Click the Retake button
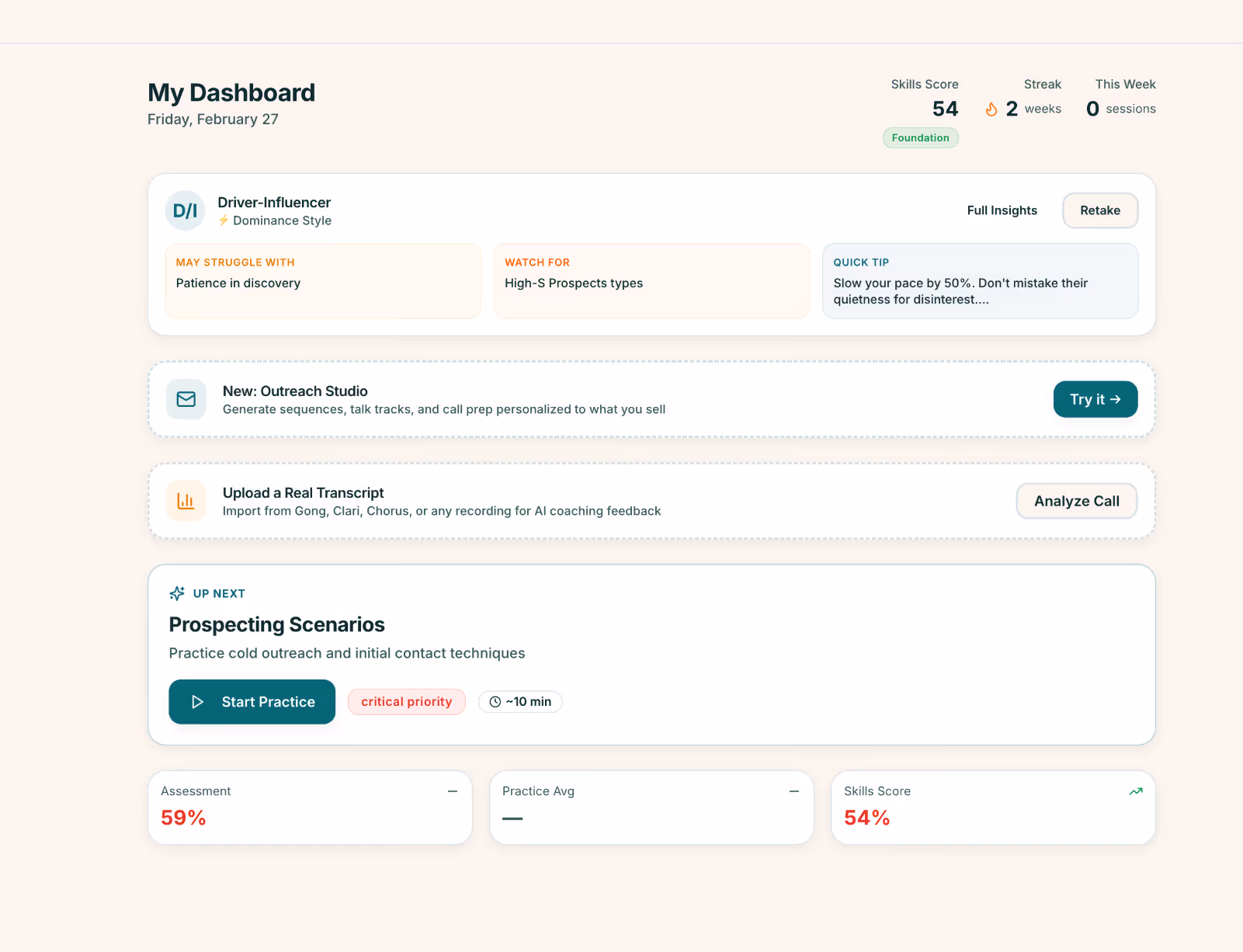The height and width of the screenshot is (952, 1243). click(1099, 210)
